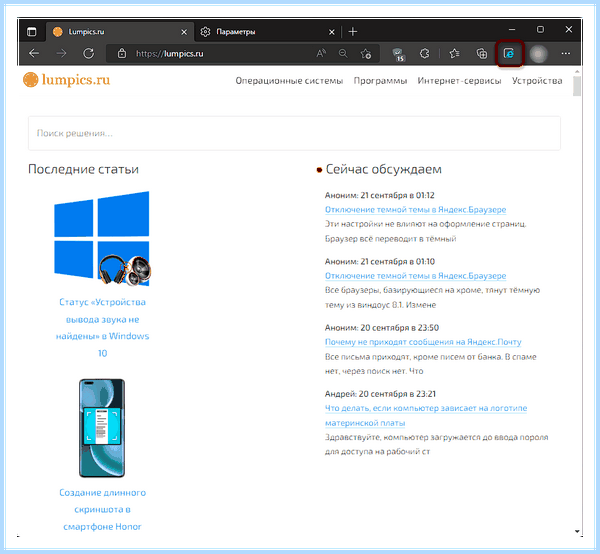Click comment header Аноним: 21 сентября в 01:12
The width and height of the screenshot is (600, 554).
pyautogui.click(x=380, y=195)
